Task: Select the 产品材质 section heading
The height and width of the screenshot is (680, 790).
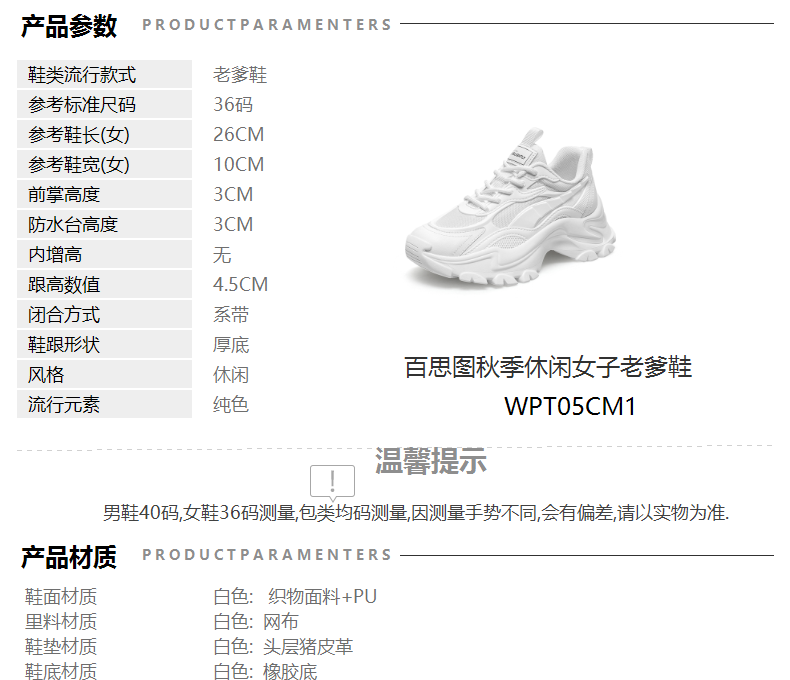Action: (x=69, y=557)
